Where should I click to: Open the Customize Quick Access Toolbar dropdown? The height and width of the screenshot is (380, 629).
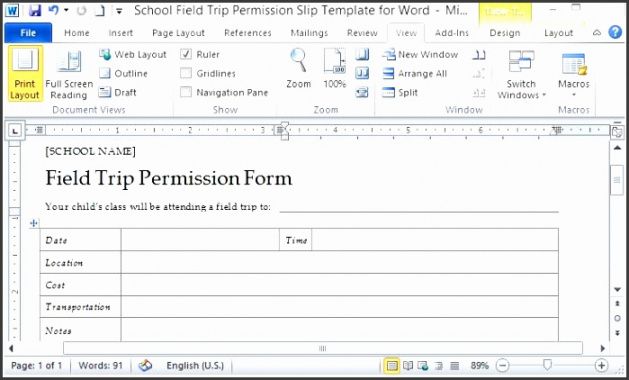point(119,11)
